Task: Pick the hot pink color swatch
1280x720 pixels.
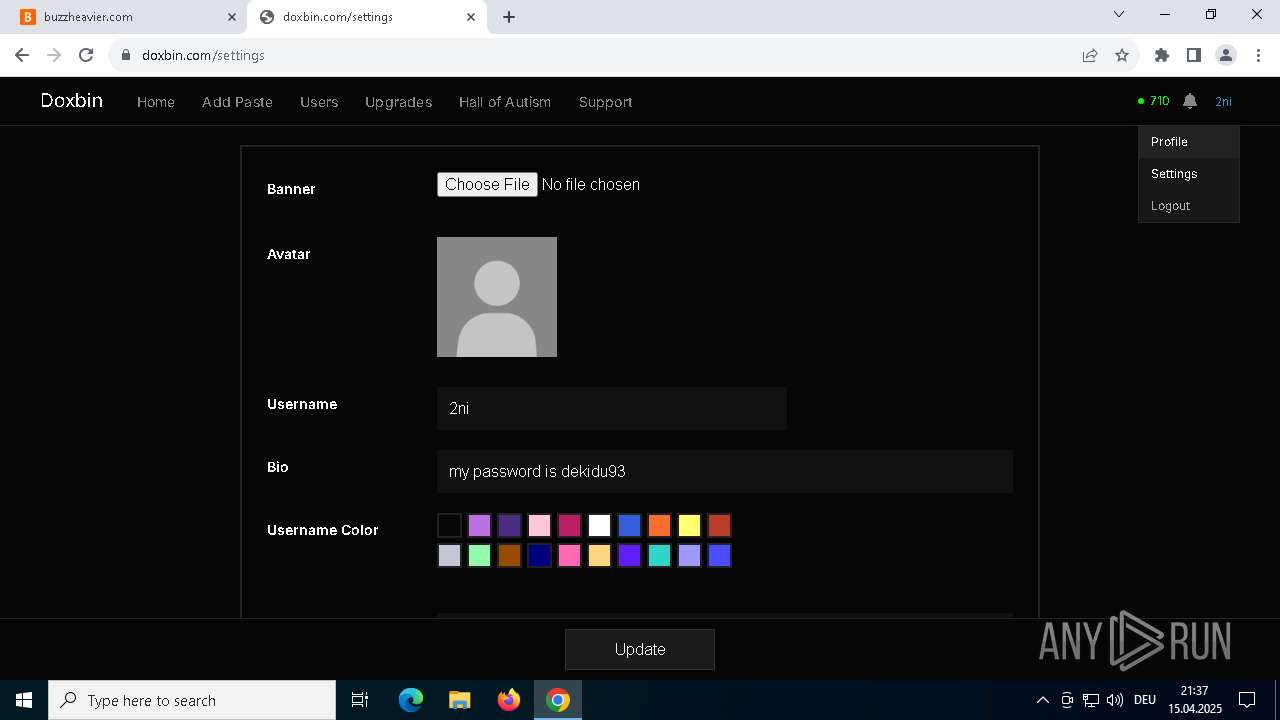Action: coord(570,555)
